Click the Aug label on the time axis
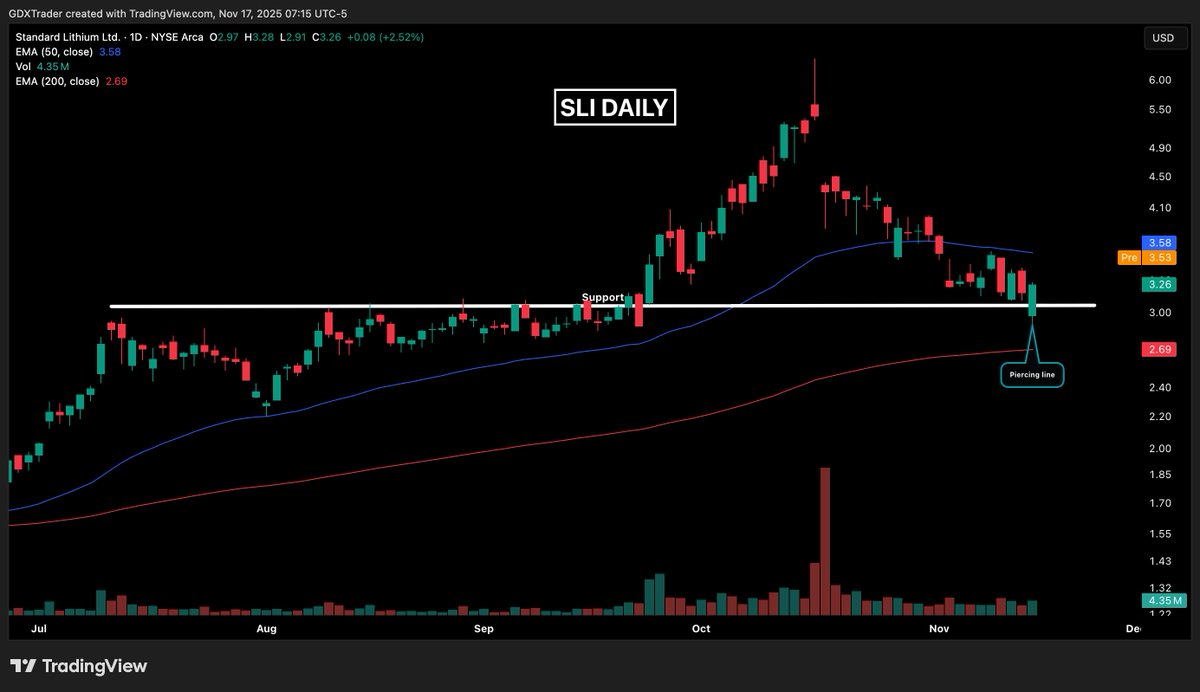1200x692 pixels. coord(266,629)
